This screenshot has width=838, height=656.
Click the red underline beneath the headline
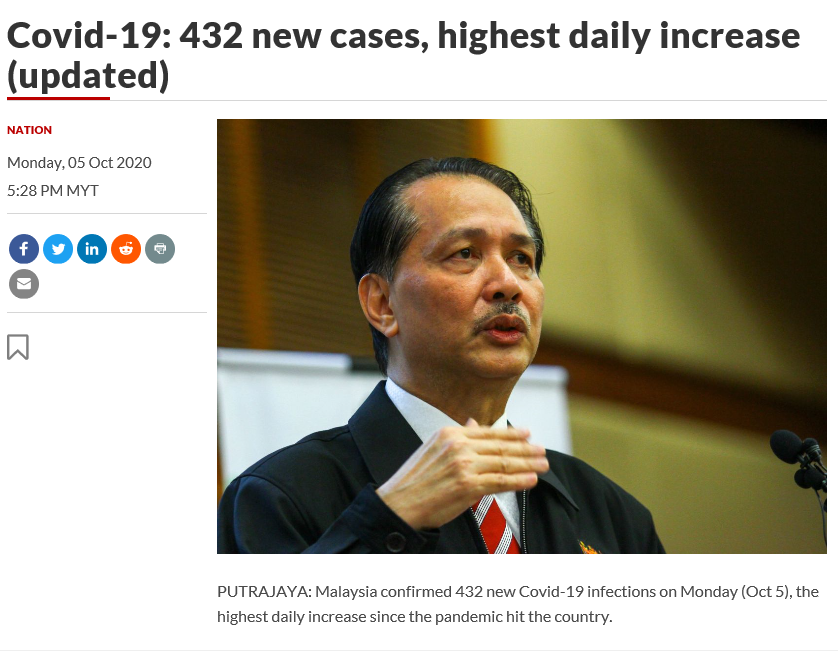58,98
